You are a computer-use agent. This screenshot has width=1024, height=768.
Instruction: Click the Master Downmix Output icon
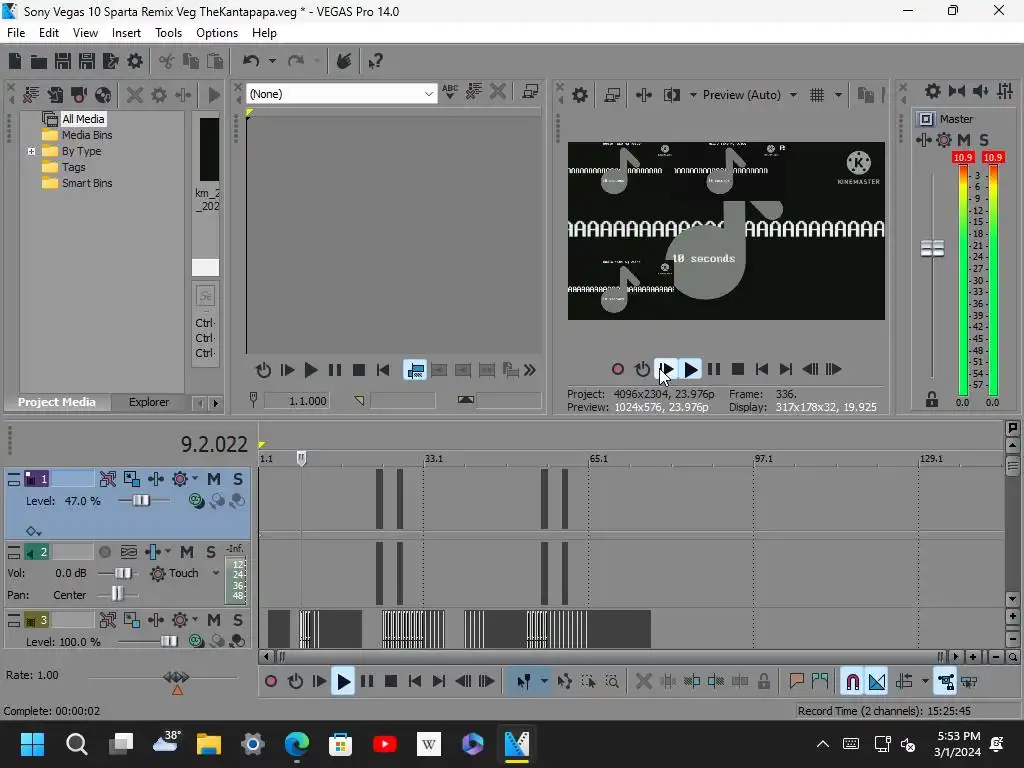(x=957, y=91)
